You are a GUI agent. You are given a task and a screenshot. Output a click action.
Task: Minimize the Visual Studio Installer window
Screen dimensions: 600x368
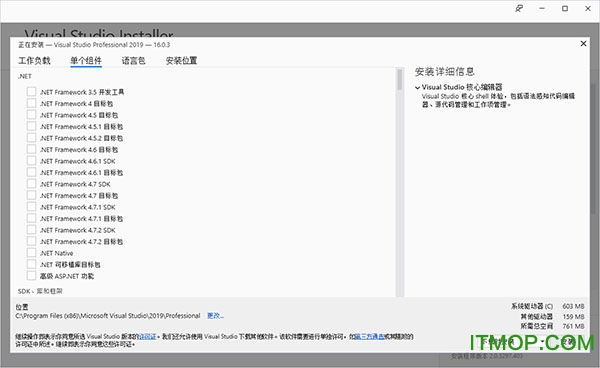[x=542, y=8]
